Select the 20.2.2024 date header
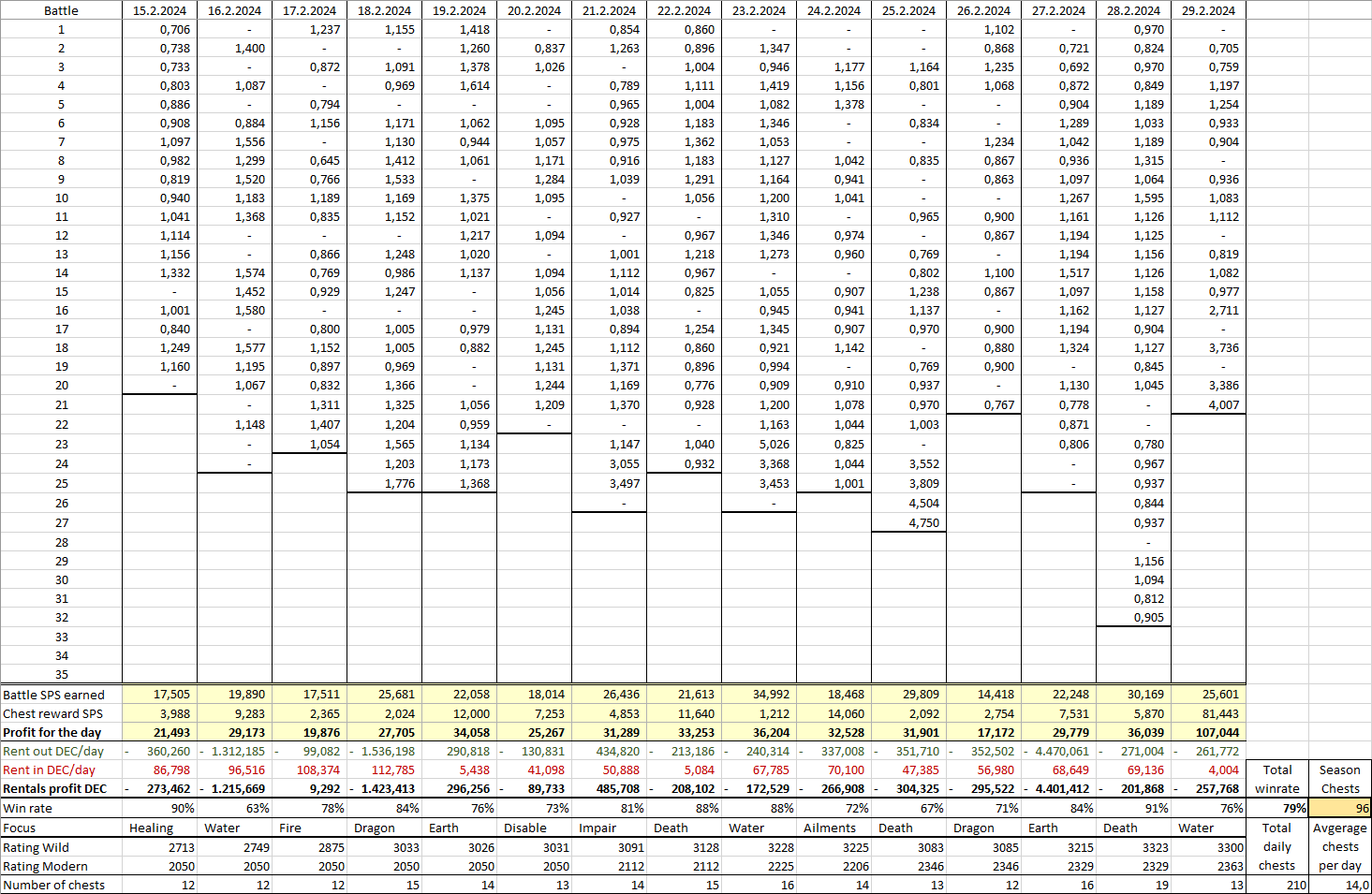 tap(534, 10)
